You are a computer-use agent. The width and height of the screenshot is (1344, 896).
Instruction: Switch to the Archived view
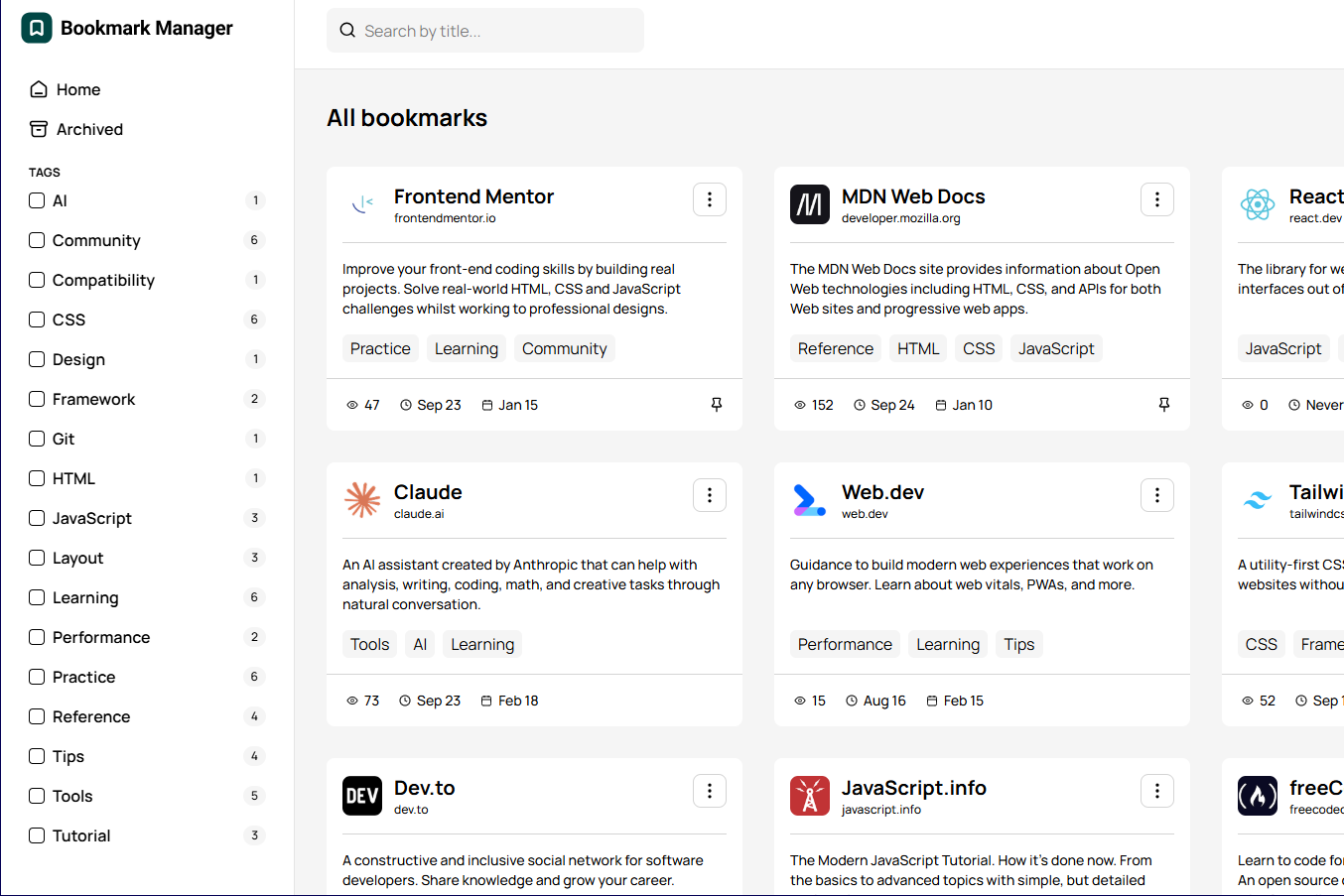tap(87, 129)
